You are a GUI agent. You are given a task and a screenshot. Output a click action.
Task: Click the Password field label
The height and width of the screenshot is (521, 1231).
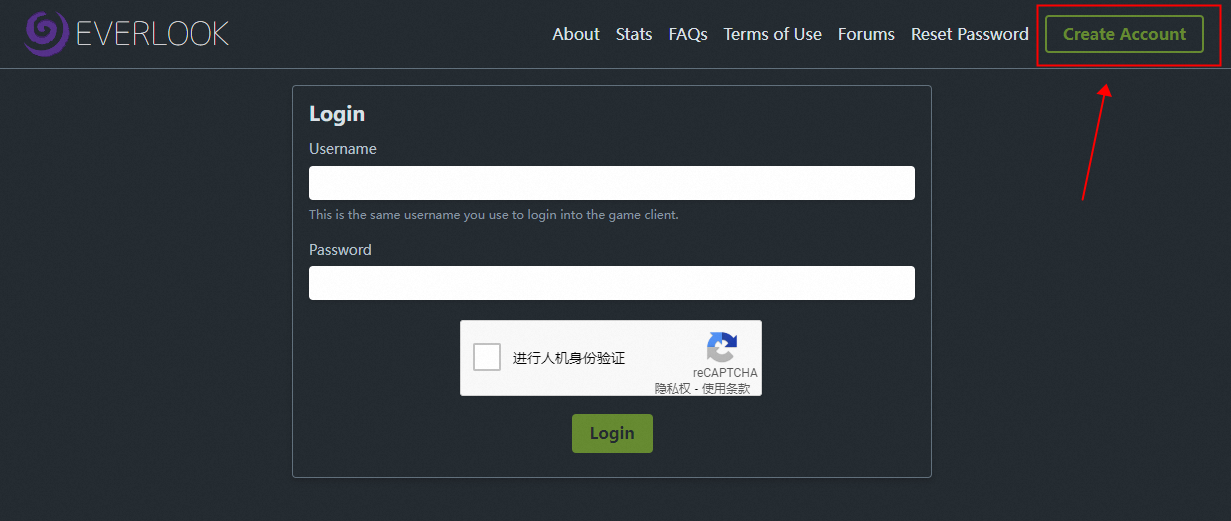[340, 250]
